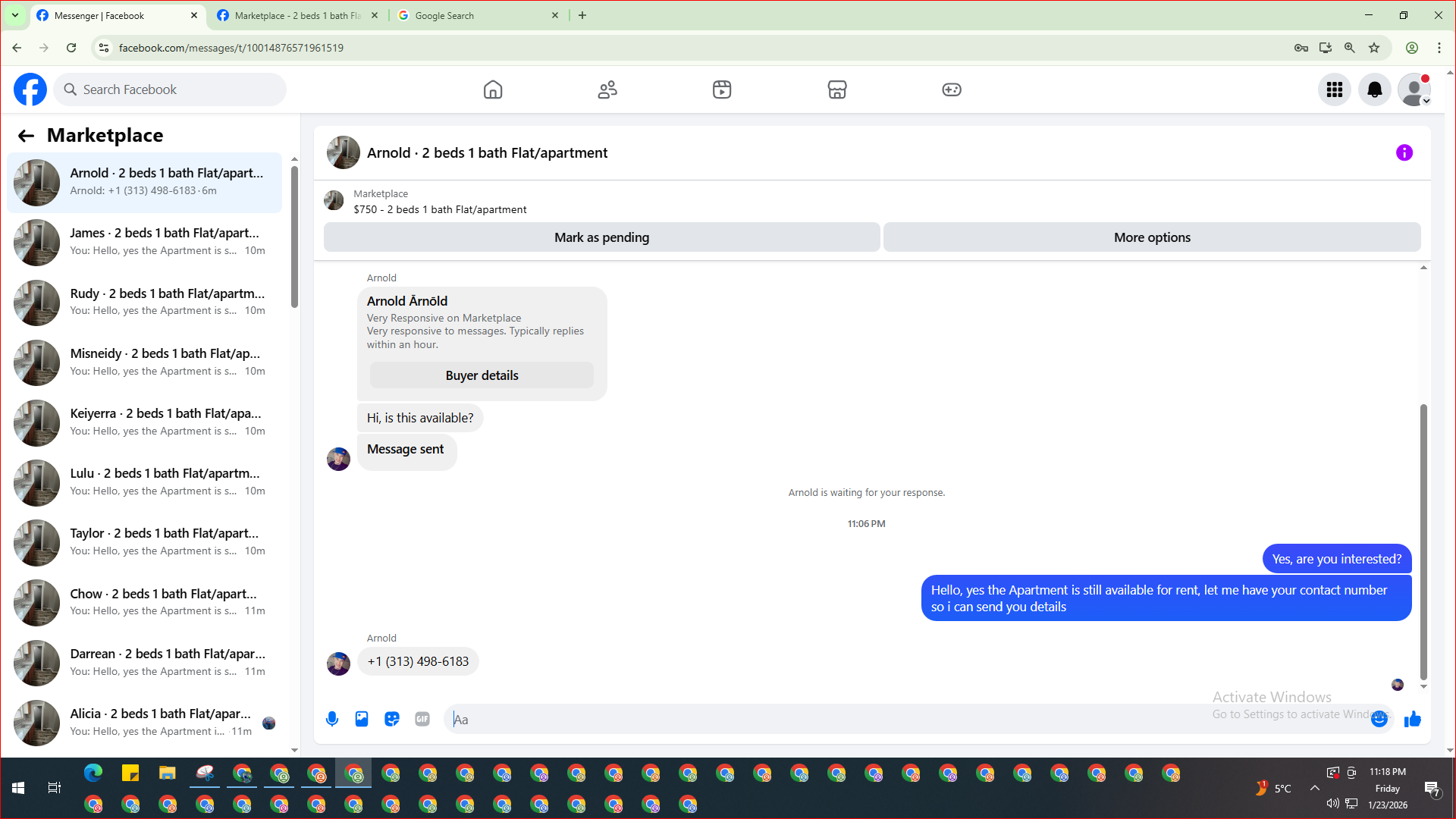Viewport: 1456px width, 819px height.
Task: Attach a file using photo icon
Action: tap(362, 719)
